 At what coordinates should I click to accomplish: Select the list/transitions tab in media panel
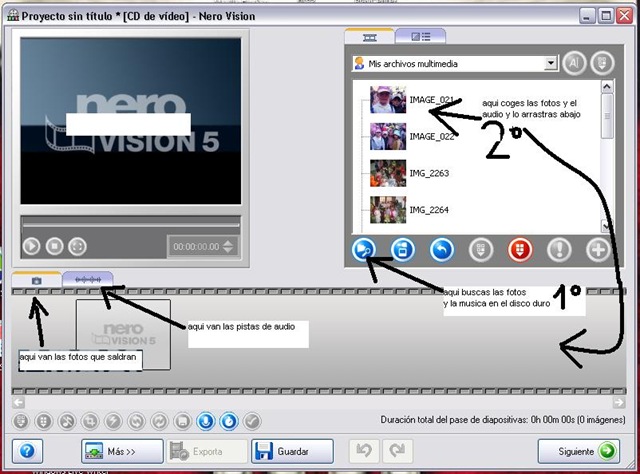point(420,37)
